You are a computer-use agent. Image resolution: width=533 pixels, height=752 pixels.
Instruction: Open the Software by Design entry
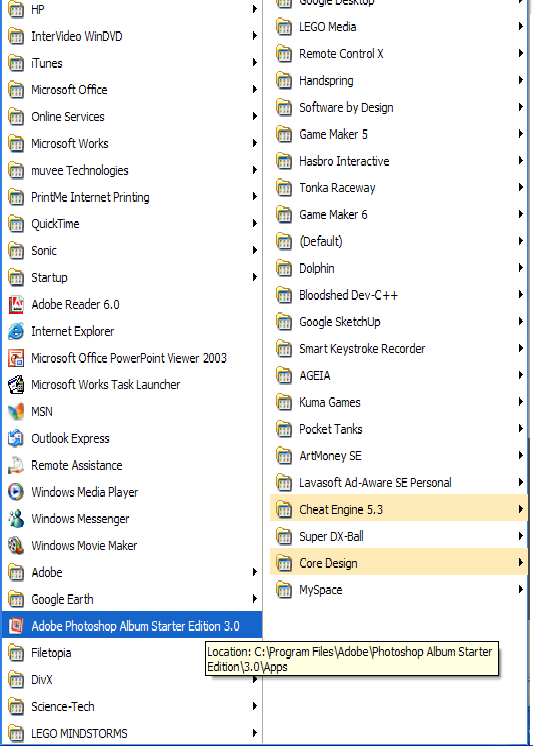coord(398,107)
